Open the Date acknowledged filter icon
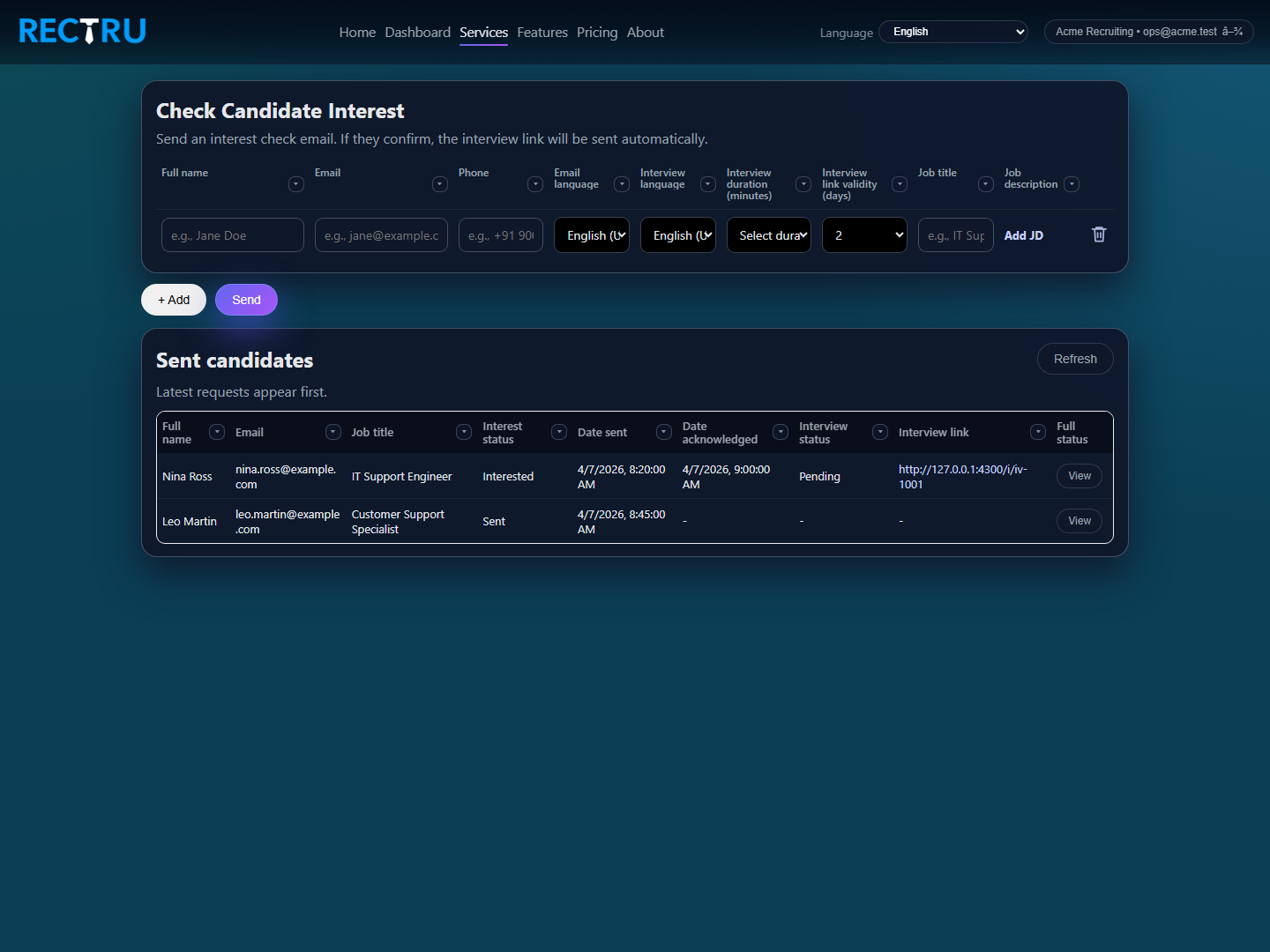1270x952 pixels. (x=781, y=432)
